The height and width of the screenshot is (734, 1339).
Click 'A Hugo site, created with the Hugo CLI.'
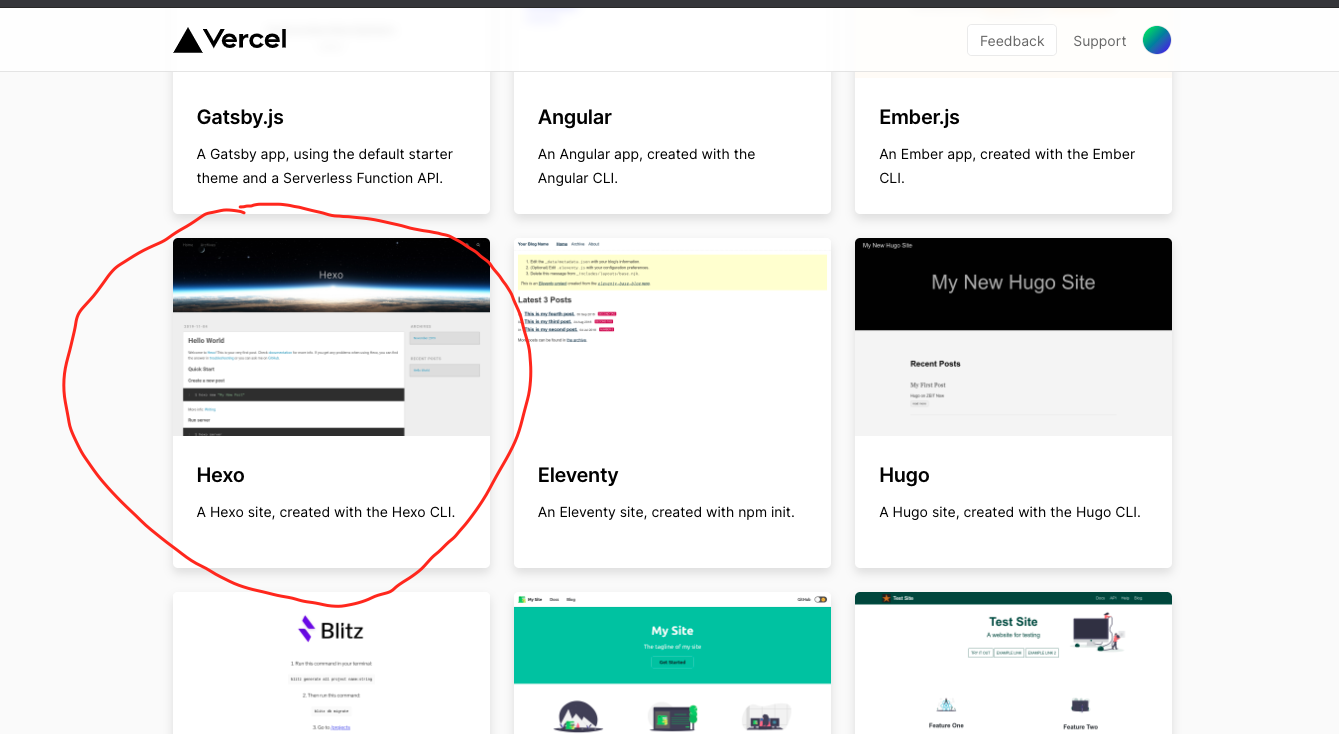tap(1010, 512)
